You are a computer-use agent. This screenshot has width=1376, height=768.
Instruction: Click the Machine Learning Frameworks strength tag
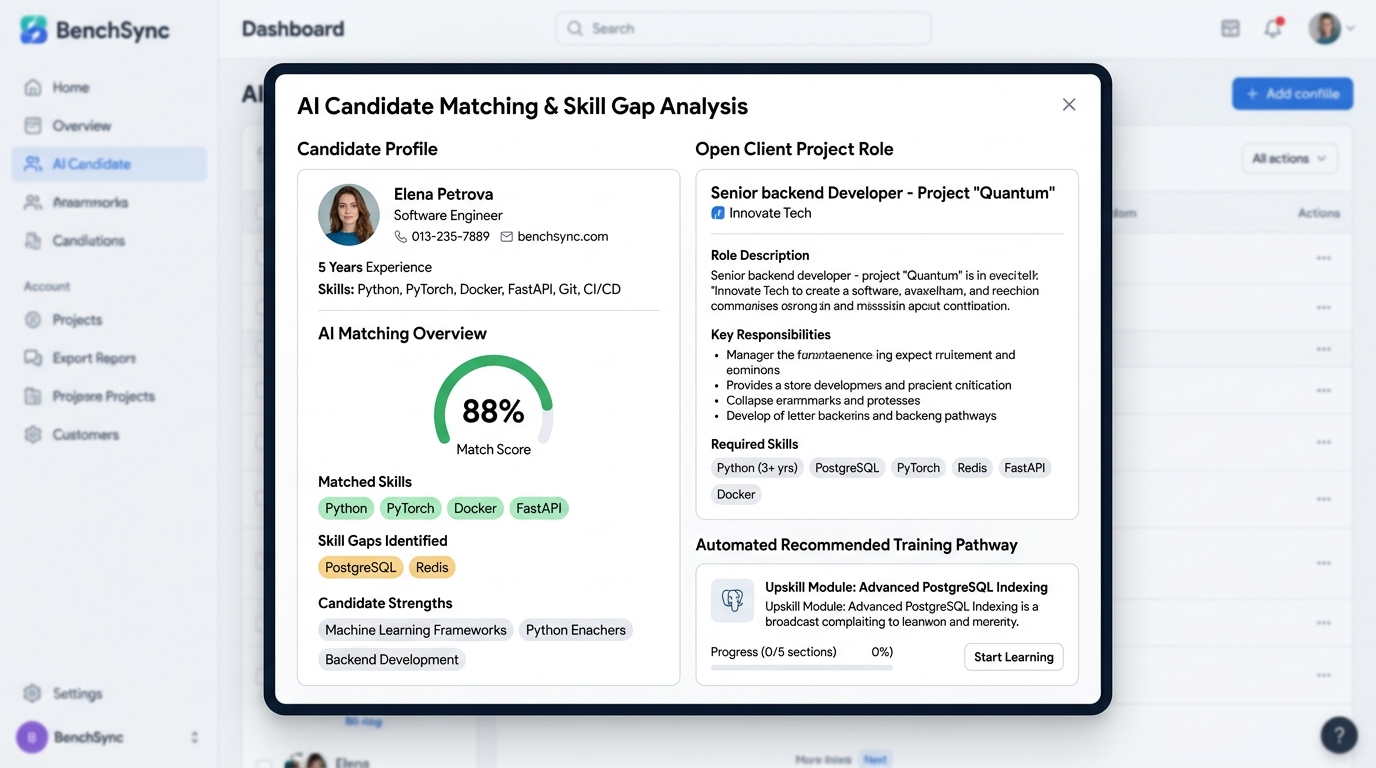click(x=416, y=630)
